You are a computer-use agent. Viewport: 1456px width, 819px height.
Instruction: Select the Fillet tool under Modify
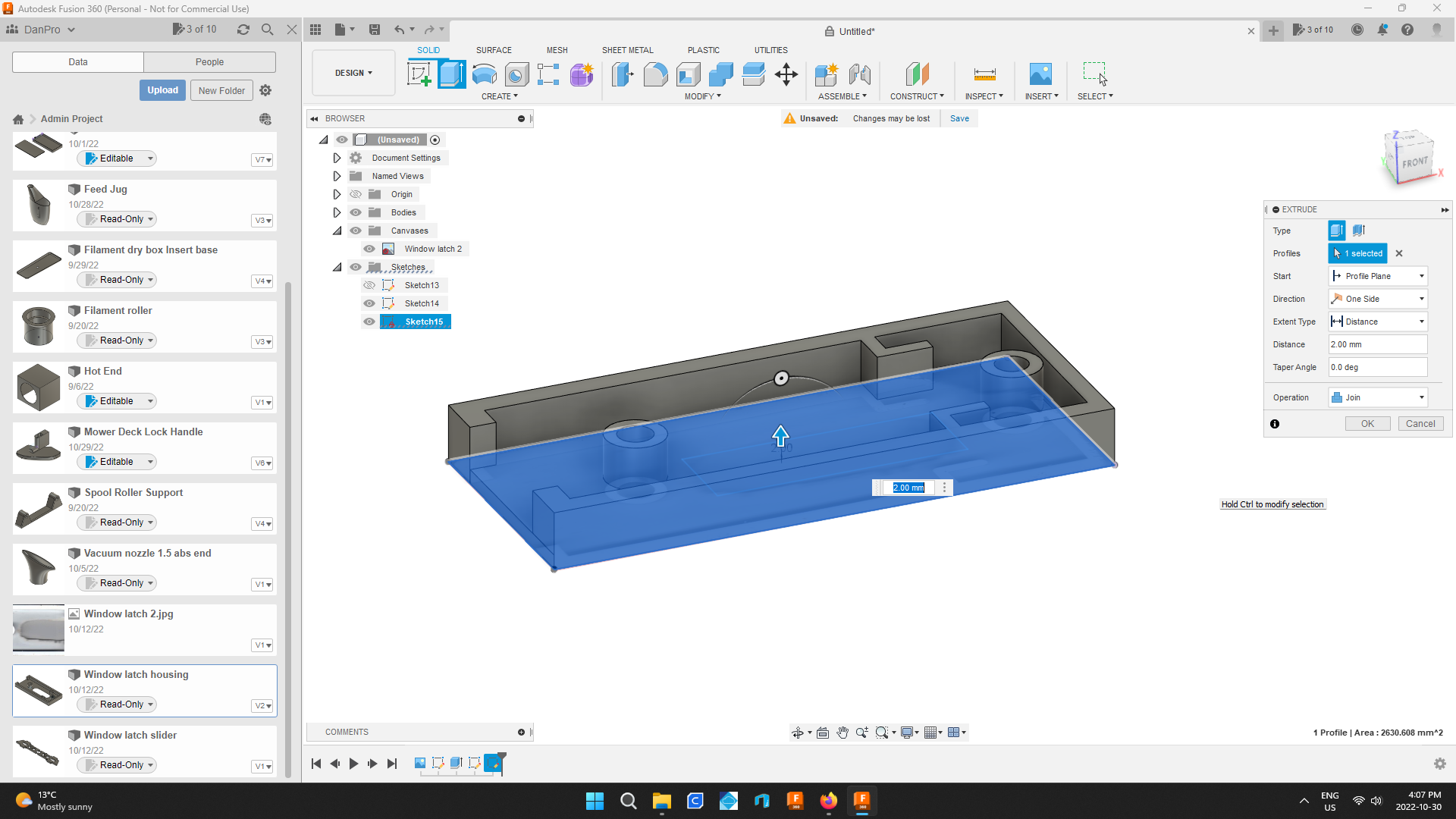tap(655, 74)
